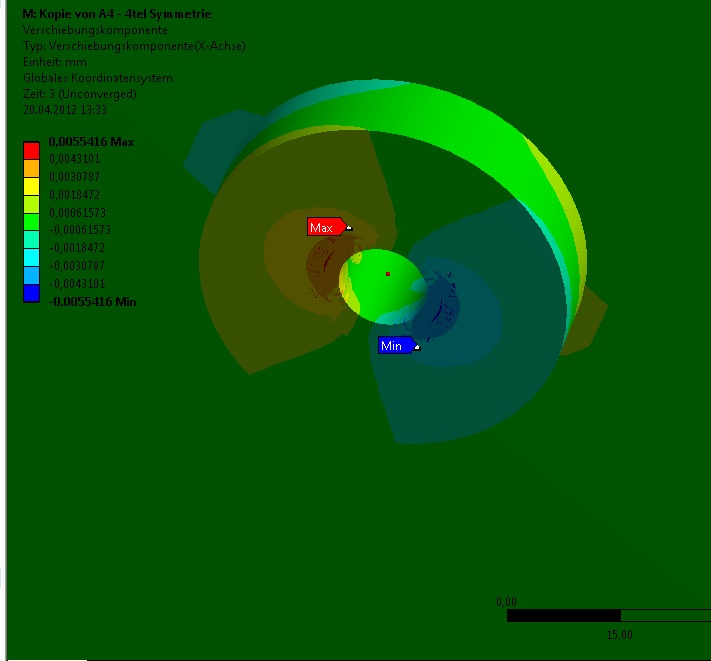
Task: Select the dark blue legend color band
Action: 31,293
